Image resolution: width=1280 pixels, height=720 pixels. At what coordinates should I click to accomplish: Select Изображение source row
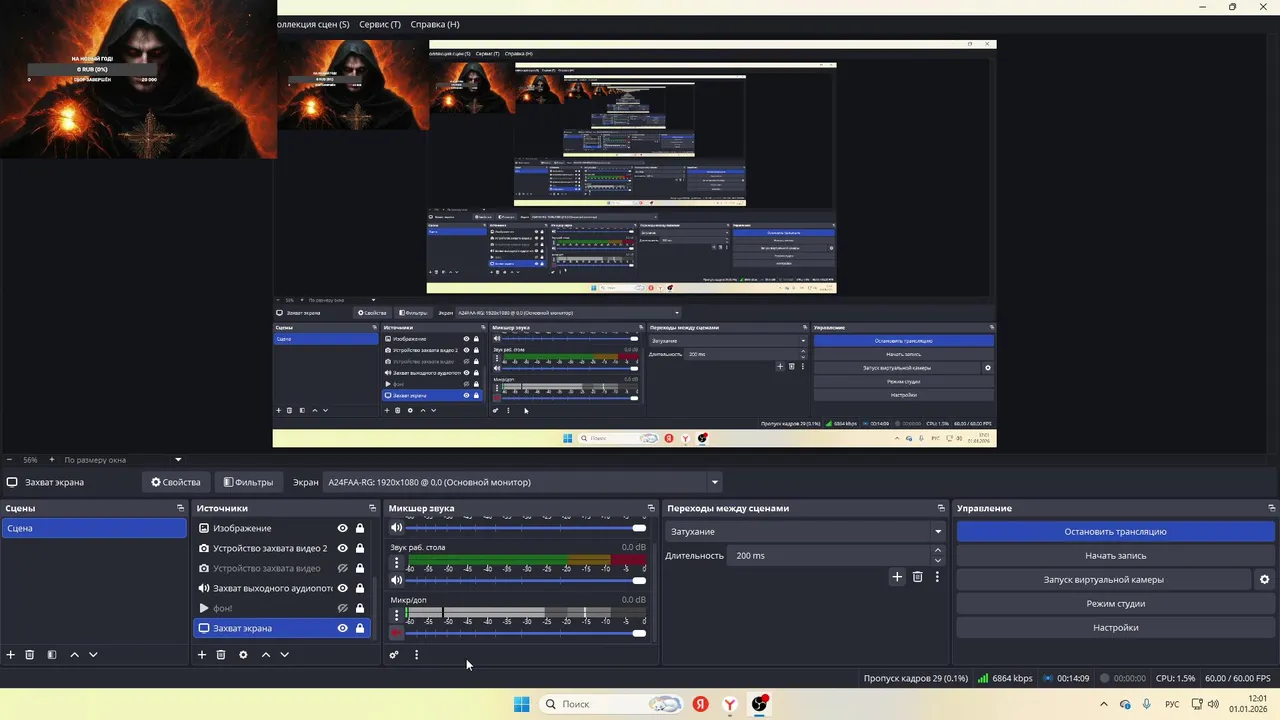tap(281, 528)
